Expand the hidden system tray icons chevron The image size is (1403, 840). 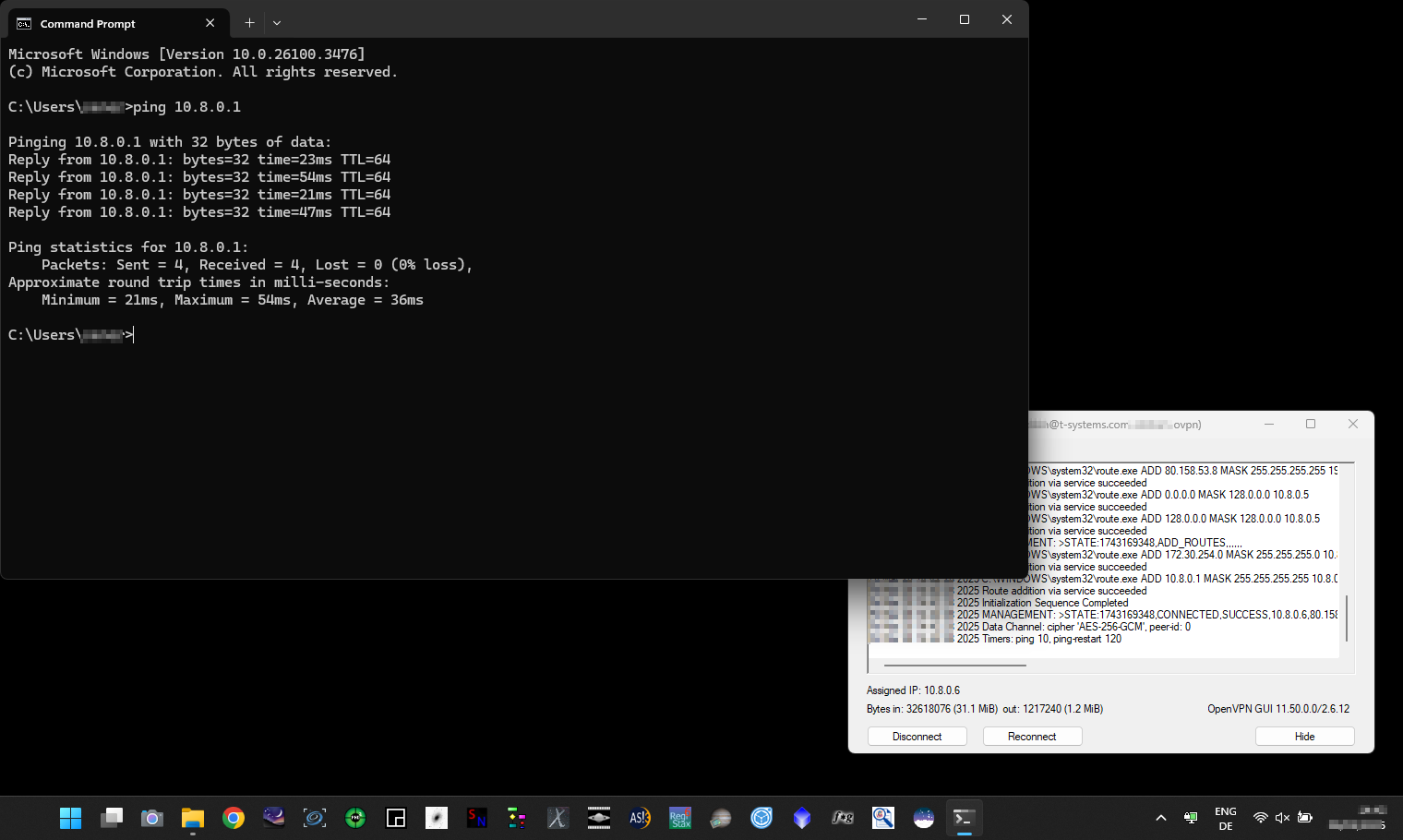coord(1161,818)
